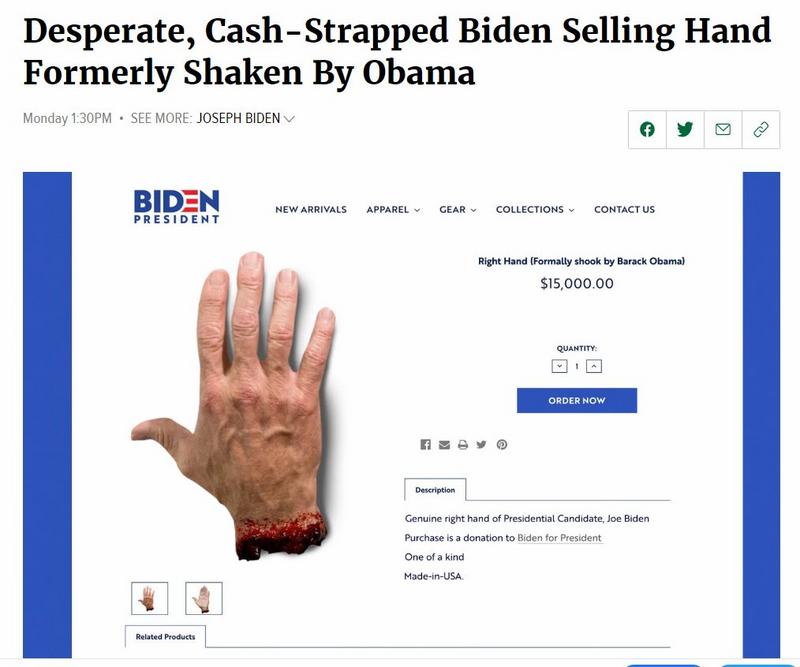The height and width of the screenshot is (667, 800).
Task: Go to New Arrivals menu item
Action: [x=311, y=210]
